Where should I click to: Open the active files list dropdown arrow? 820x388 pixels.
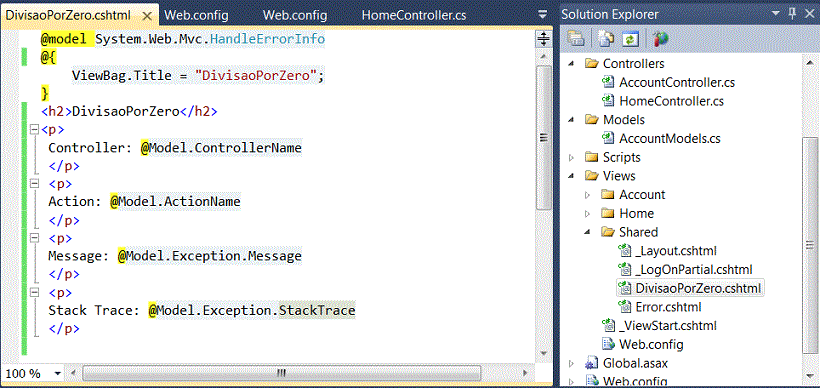coord(543,14)
